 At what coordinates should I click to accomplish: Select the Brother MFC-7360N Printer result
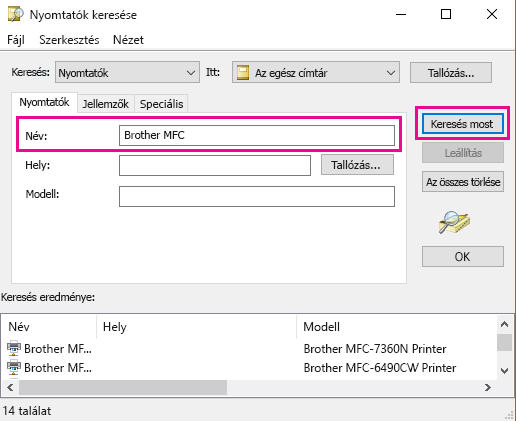click(x=249, y=349)
